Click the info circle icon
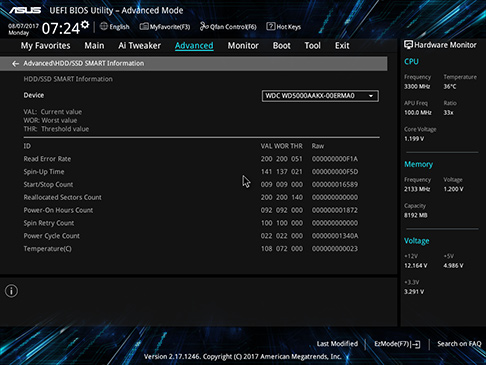Image resolution: width=486 pixels, height=365 pixels. point(11,291)
